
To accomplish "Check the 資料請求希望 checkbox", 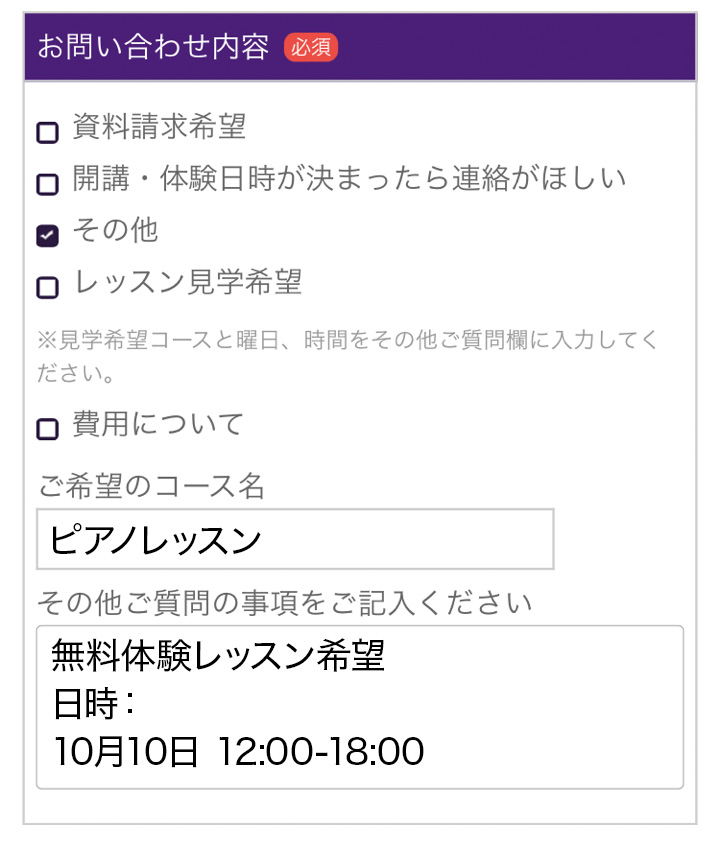I will (x=47, y=132).
